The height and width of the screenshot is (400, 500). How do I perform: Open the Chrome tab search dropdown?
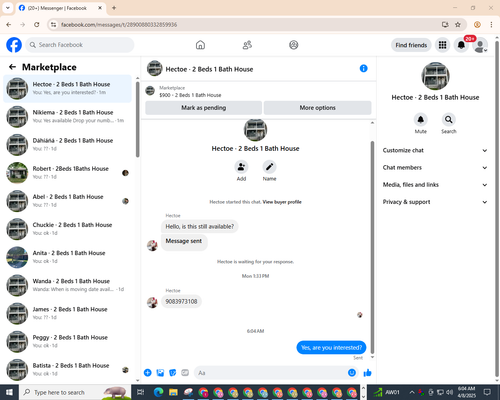pos(7,8)
